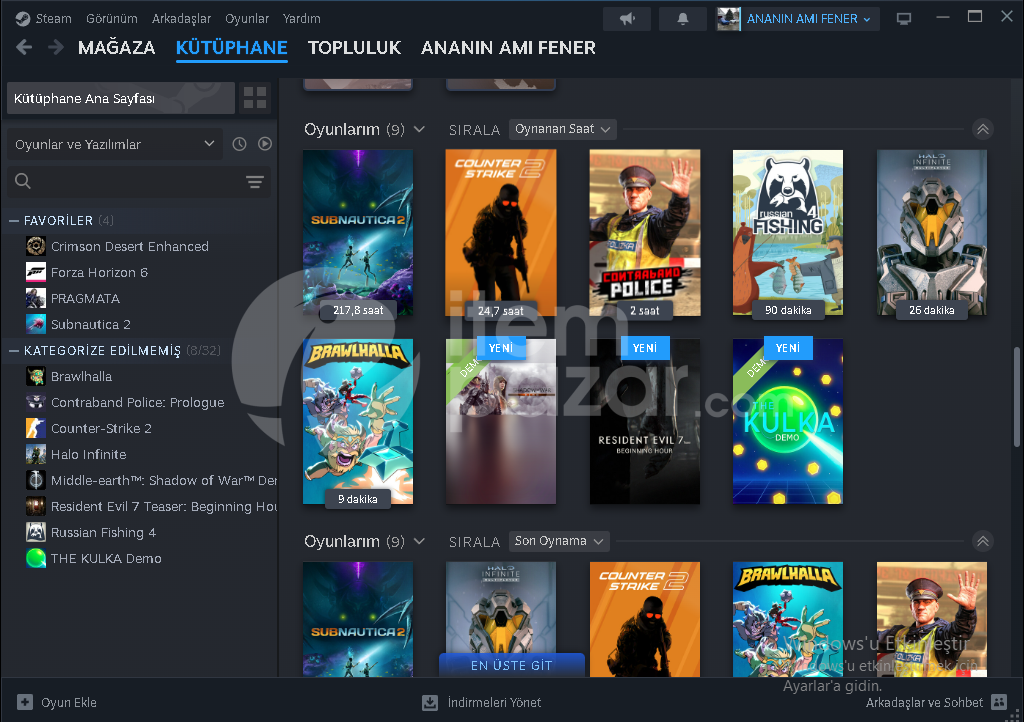Click the PRAGMATA game icon
The height and width of the screenshot is (722, 1024).
pos(36,298)
